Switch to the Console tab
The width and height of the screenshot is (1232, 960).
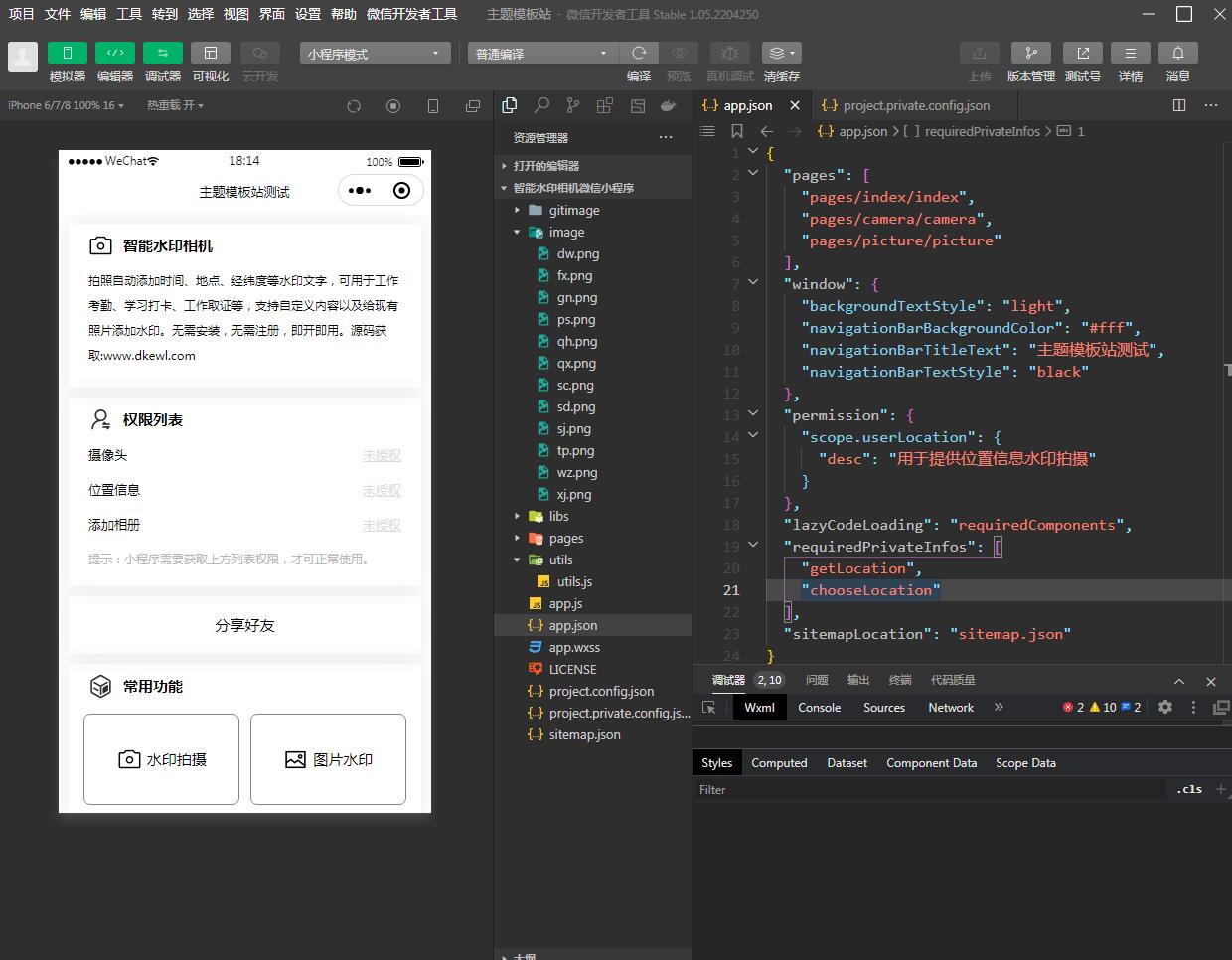[819, 708]
